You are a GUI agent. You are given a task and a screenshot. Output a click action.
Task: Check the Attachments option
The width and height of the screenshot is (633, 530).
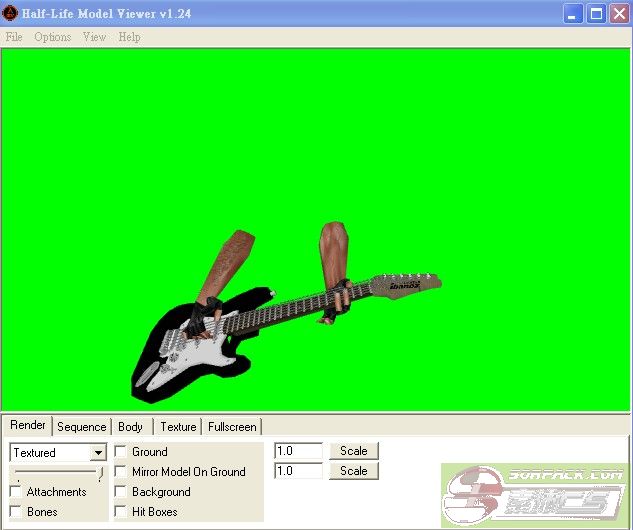pos(16,492)
